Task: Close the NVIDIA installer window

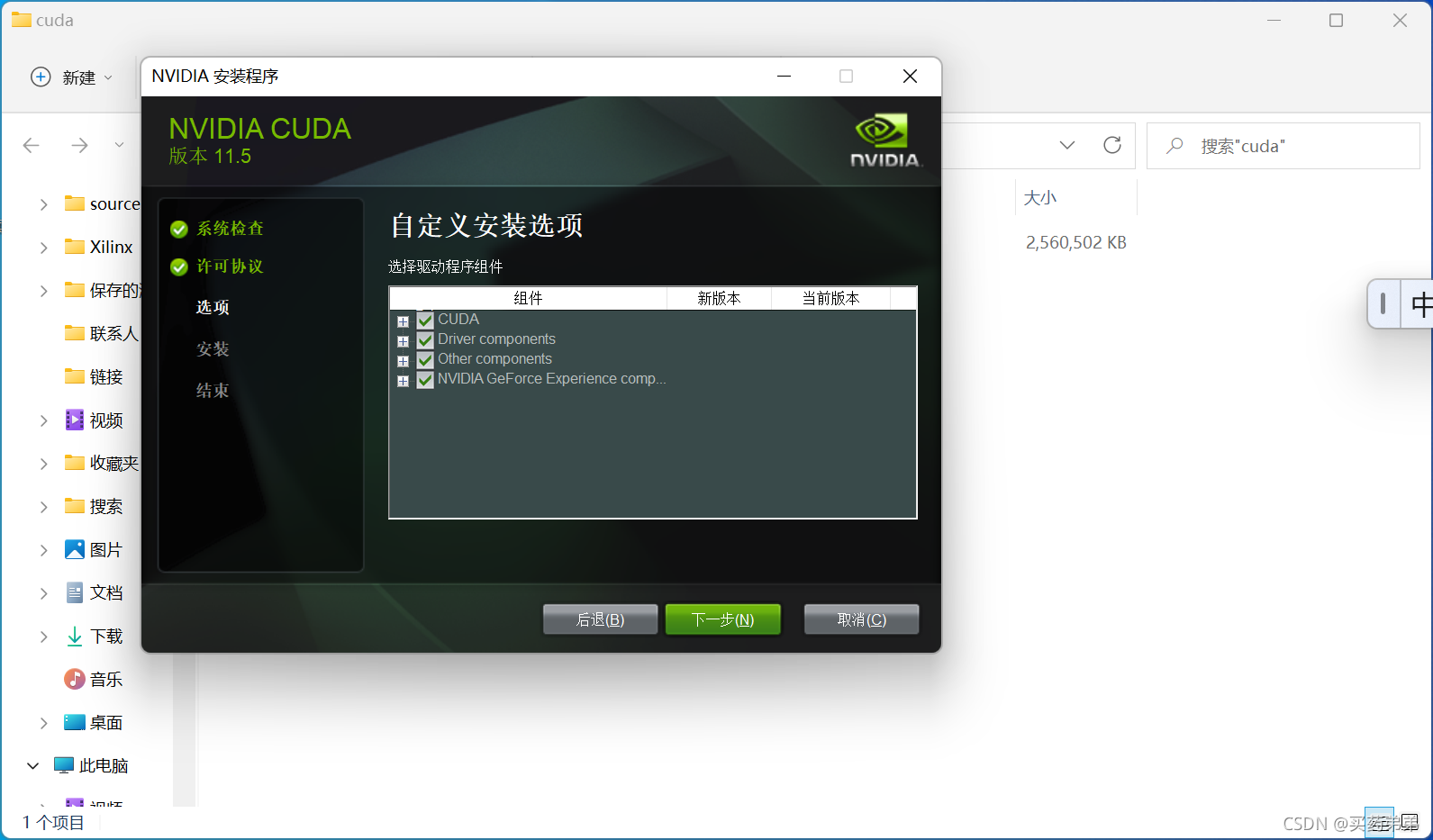Action: click(x=910, y=77)
